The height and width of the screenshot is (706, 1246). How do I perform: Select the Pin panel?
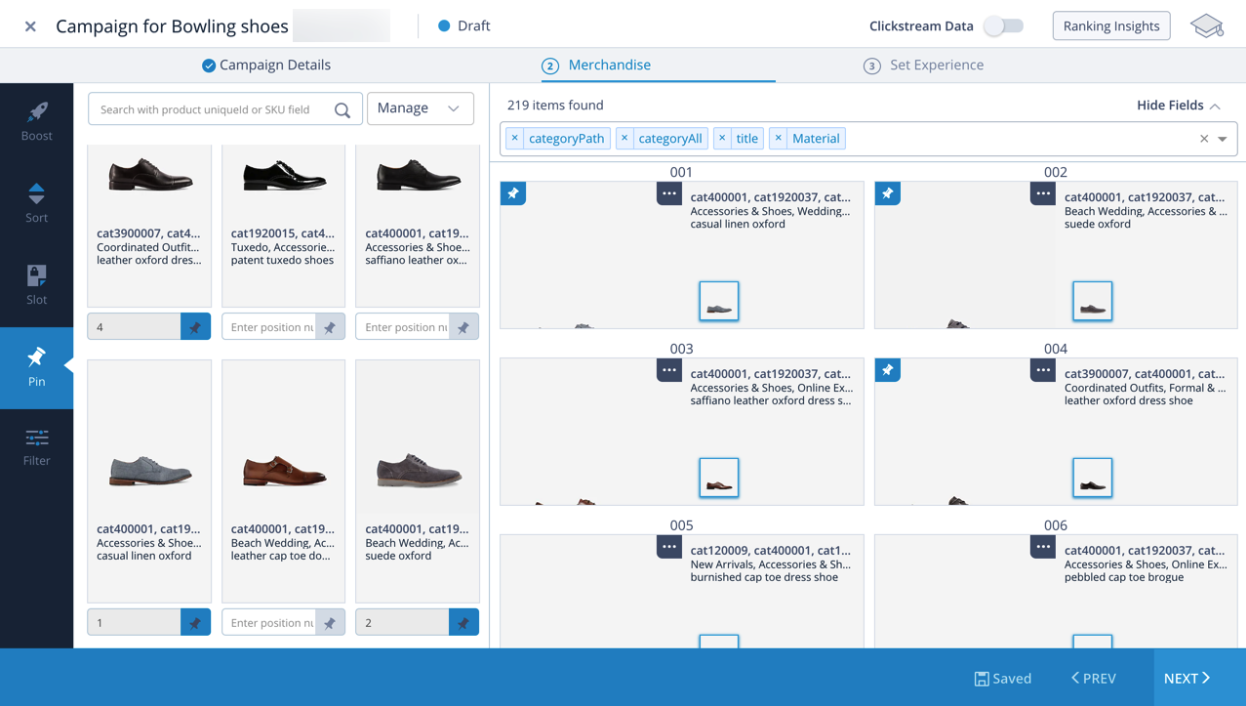click(37, 367)
